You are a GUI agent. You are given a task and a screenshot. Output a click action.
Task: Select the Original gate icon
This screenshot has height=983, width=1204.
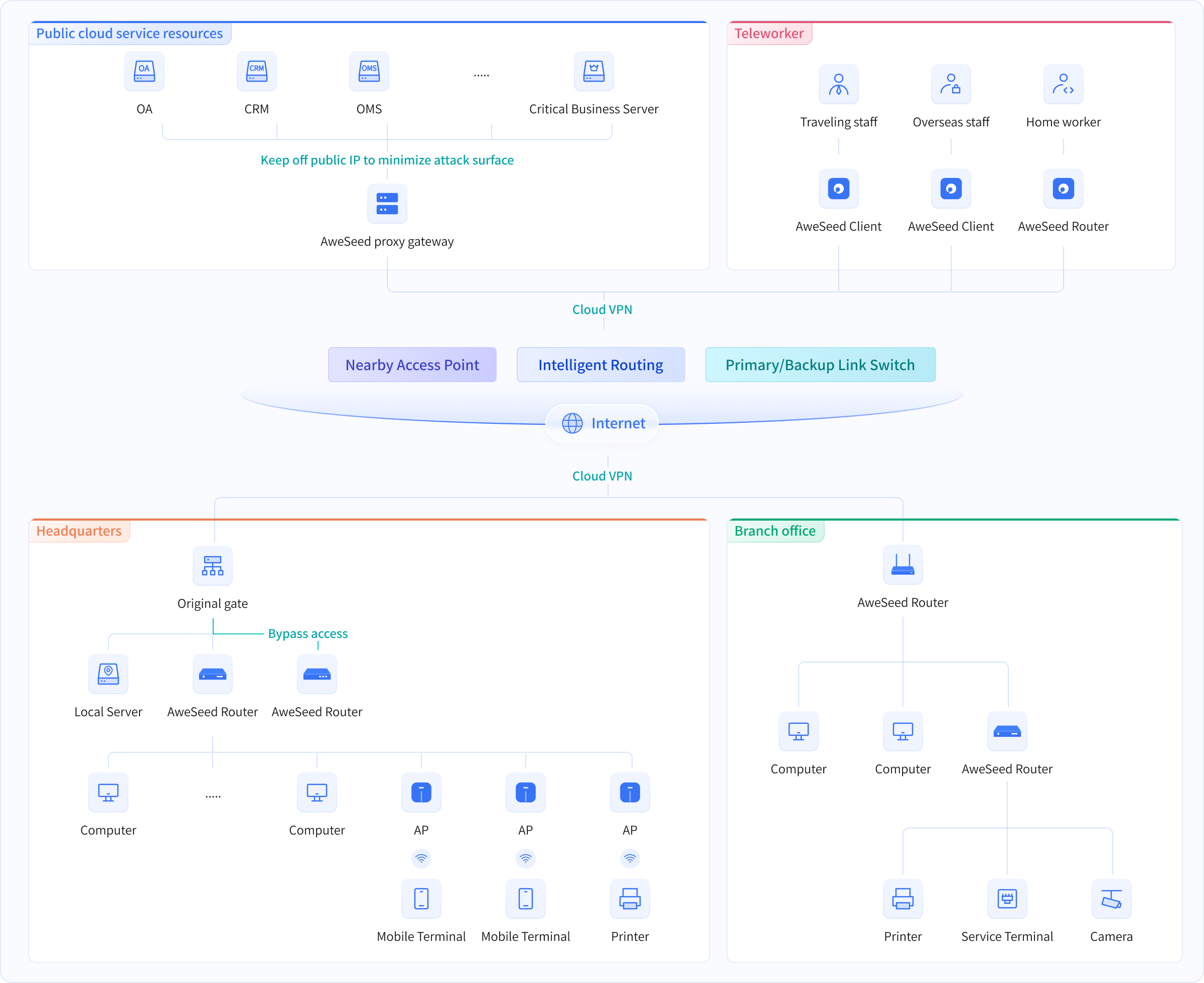(x=212, y=566)
